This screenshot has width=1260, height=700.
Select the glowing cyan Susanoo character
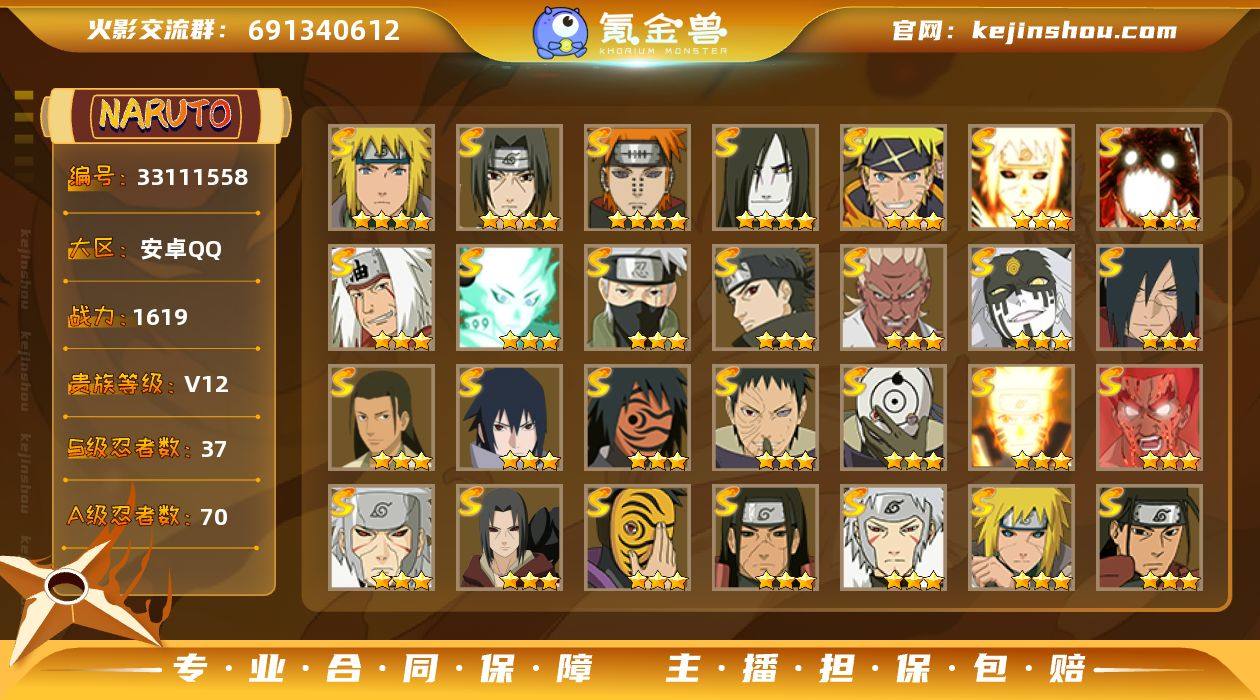(x=509, y=297)
